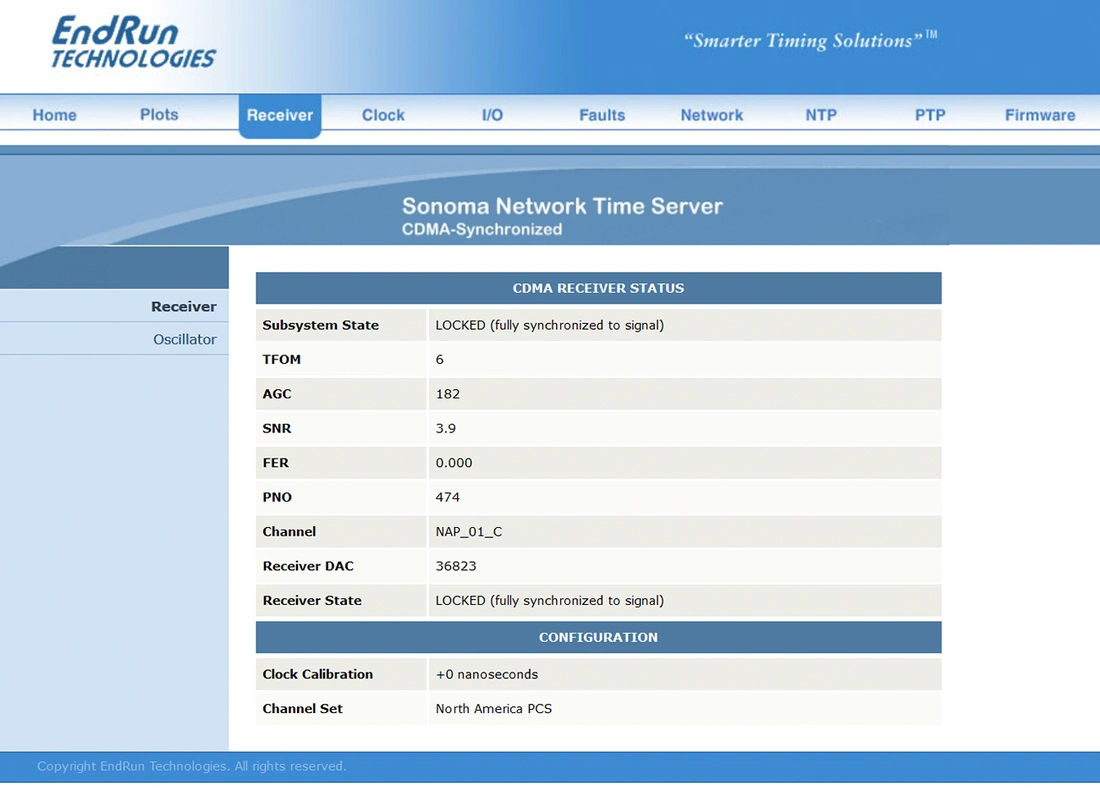Select the Receiver State LOCKED value

[x=549, y=600]
